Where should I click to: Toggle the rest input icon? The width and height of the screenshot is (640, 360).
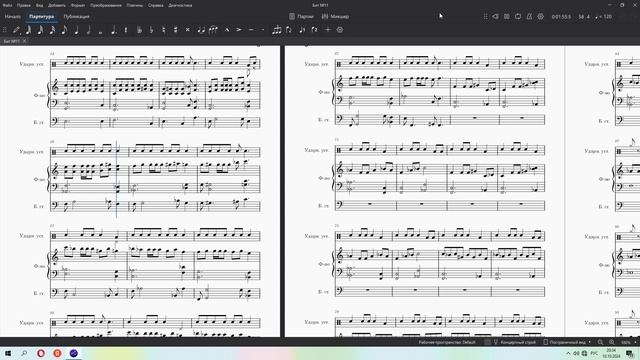126,30
